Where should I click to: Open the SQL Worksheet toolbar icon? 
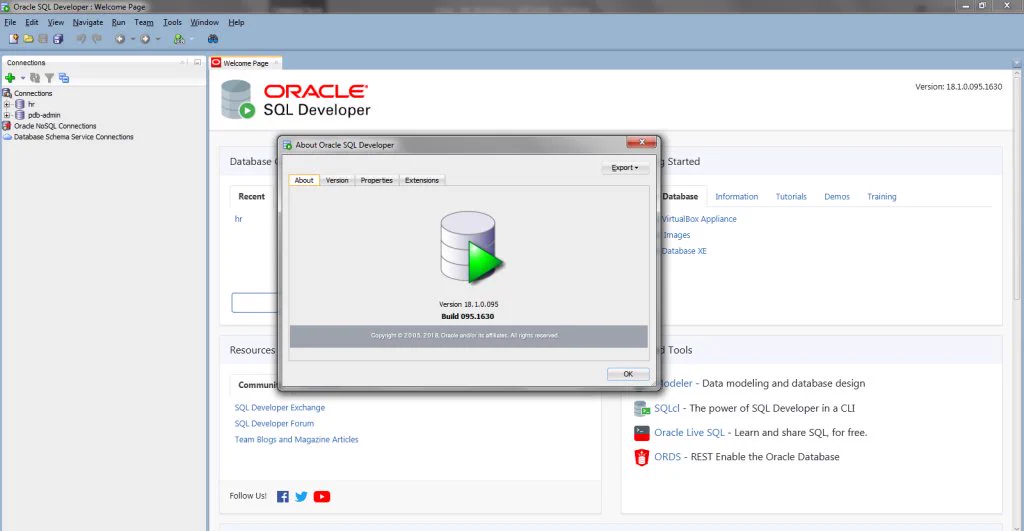click(179, 39)
